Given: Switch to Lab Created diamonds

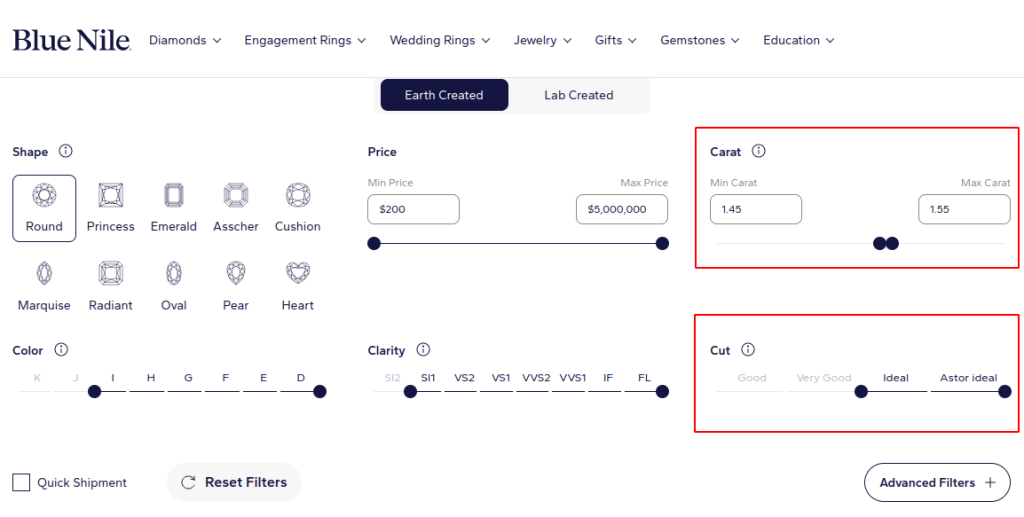Looking at the screenshot, I should click(579, 95).
